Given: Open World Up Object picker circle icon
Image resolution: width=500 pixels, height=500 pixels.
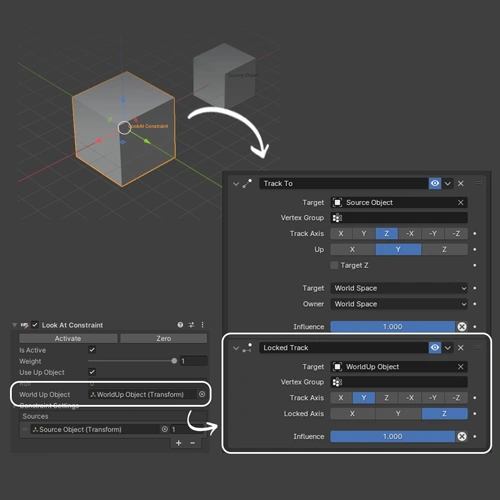Looking at the screenshot, I should [x=202, y=394].
